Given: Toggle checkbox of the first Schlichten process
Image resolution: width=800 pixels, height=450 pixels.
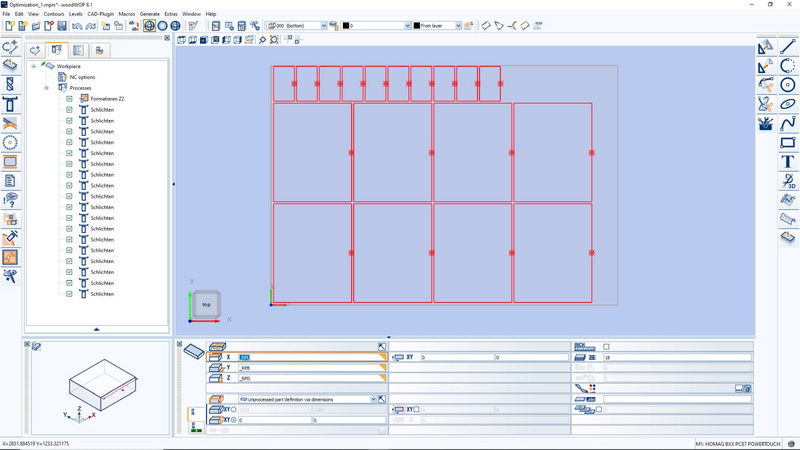Looking at the screenshot, I should (x=69, y=110).
